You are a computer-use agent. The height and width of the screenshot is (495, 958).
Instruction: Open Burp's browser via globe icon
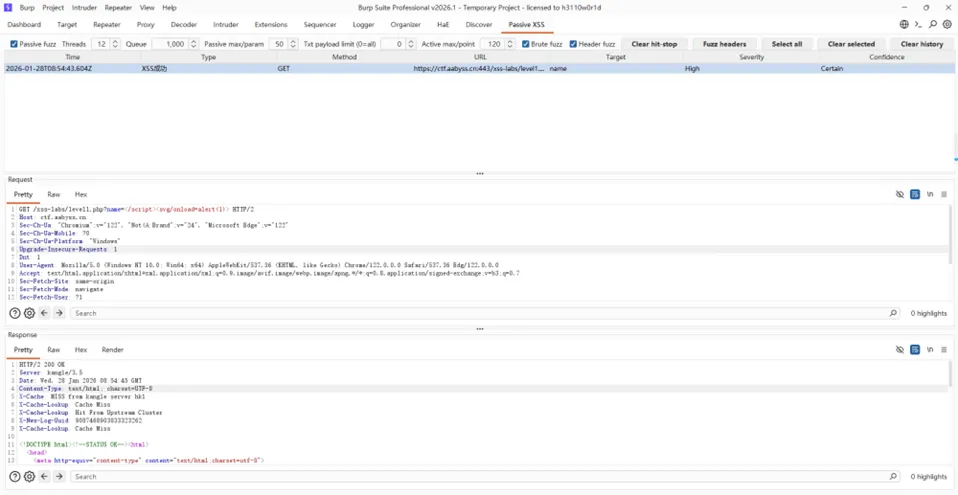[x=904, y=24]
